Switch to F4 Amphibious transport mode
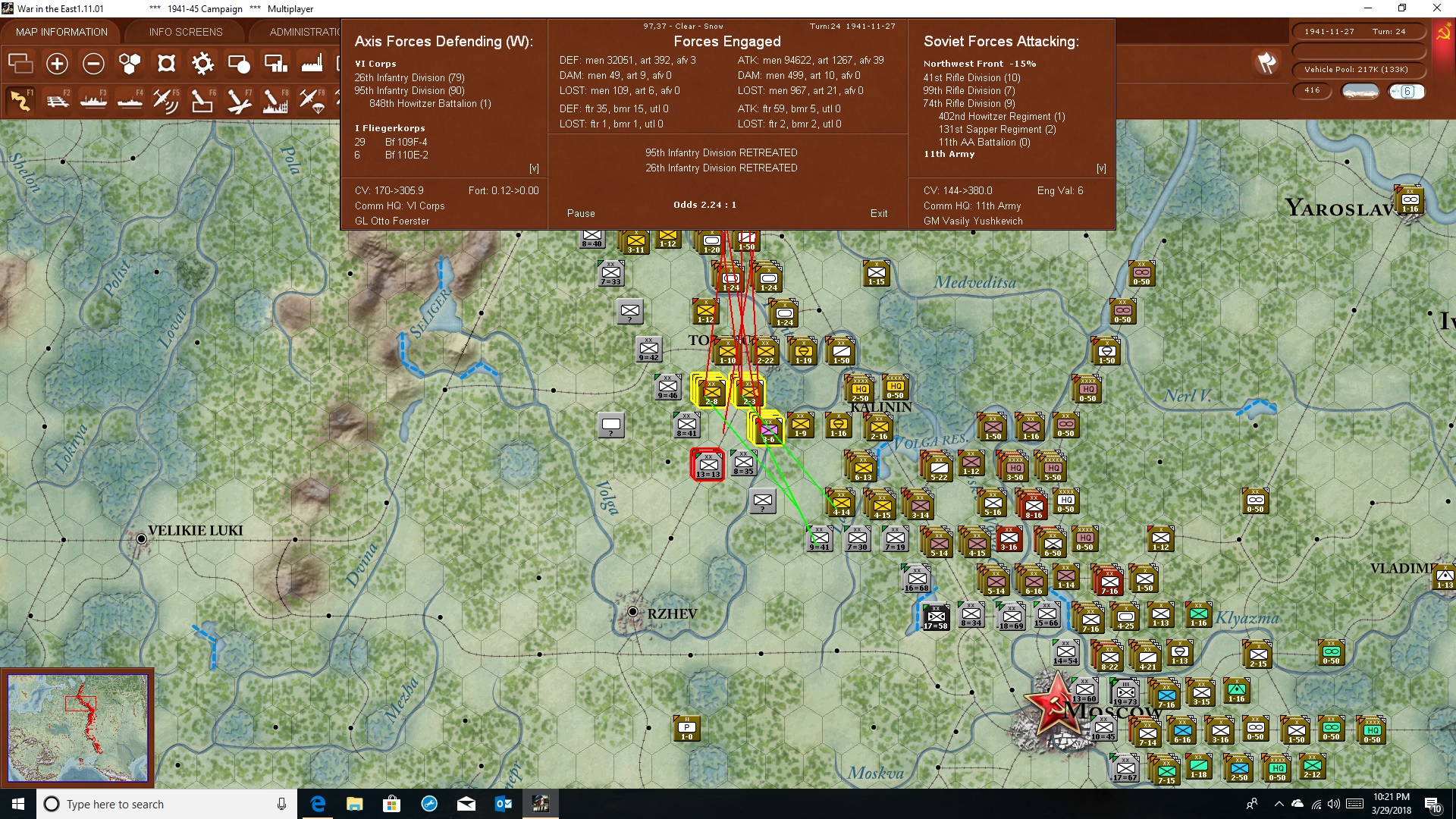 tap(130, 100)
